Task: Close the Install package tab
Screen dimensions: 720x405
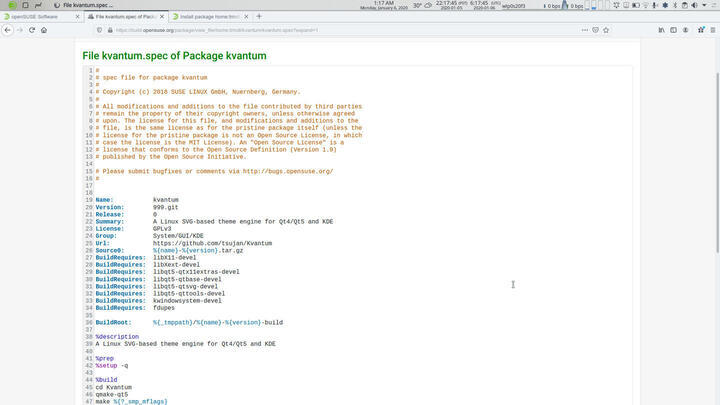Action: pyautogui.click(x=246, y=17)
